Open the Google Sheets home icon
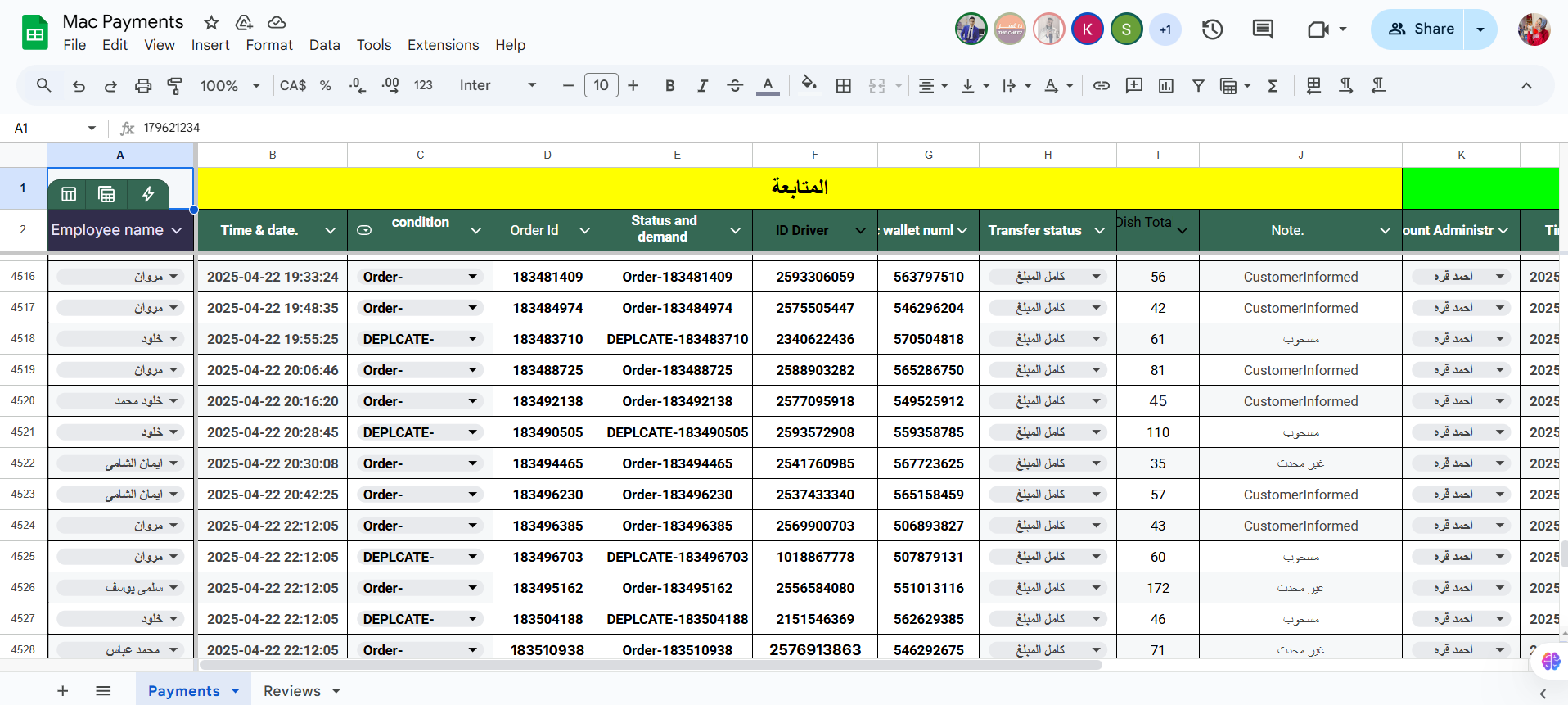 click(x=35, y=33)
